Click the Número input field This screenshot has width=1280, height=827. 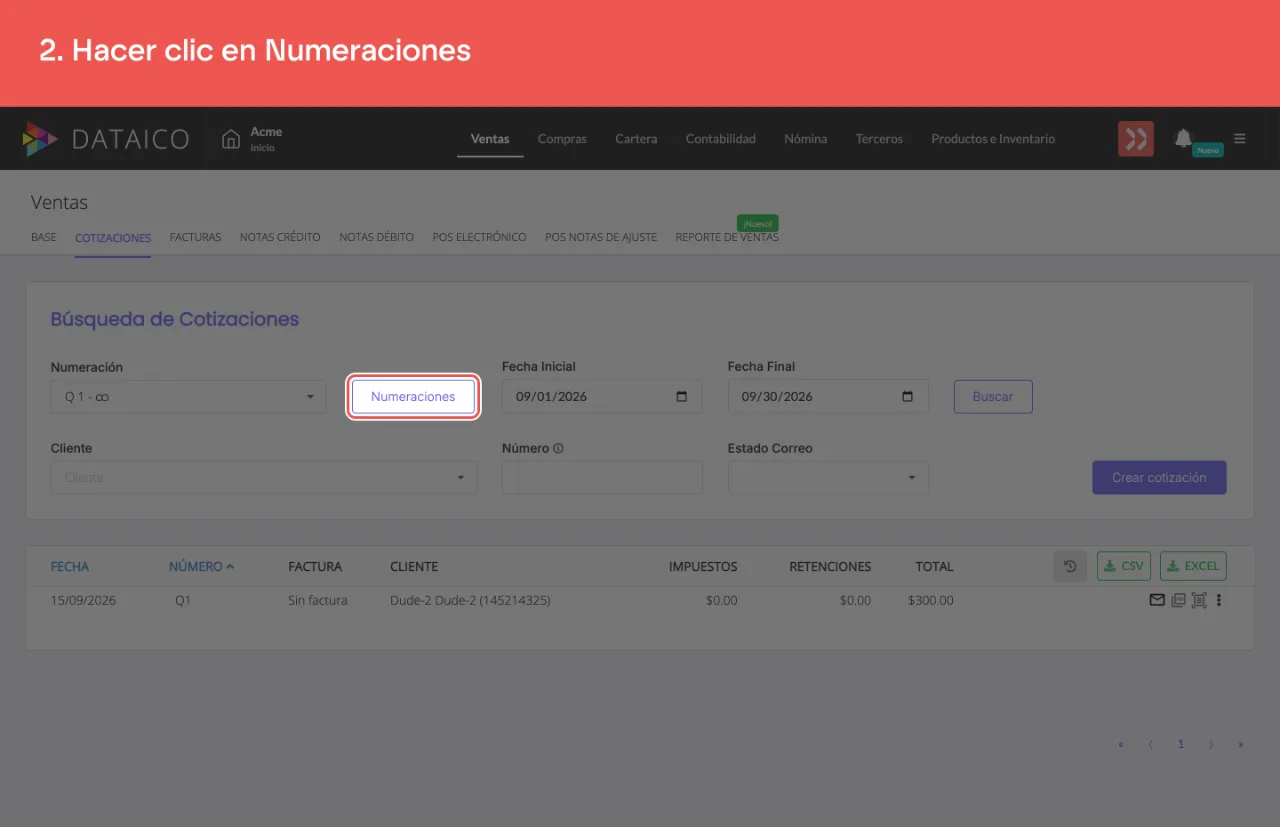(602, 477)
